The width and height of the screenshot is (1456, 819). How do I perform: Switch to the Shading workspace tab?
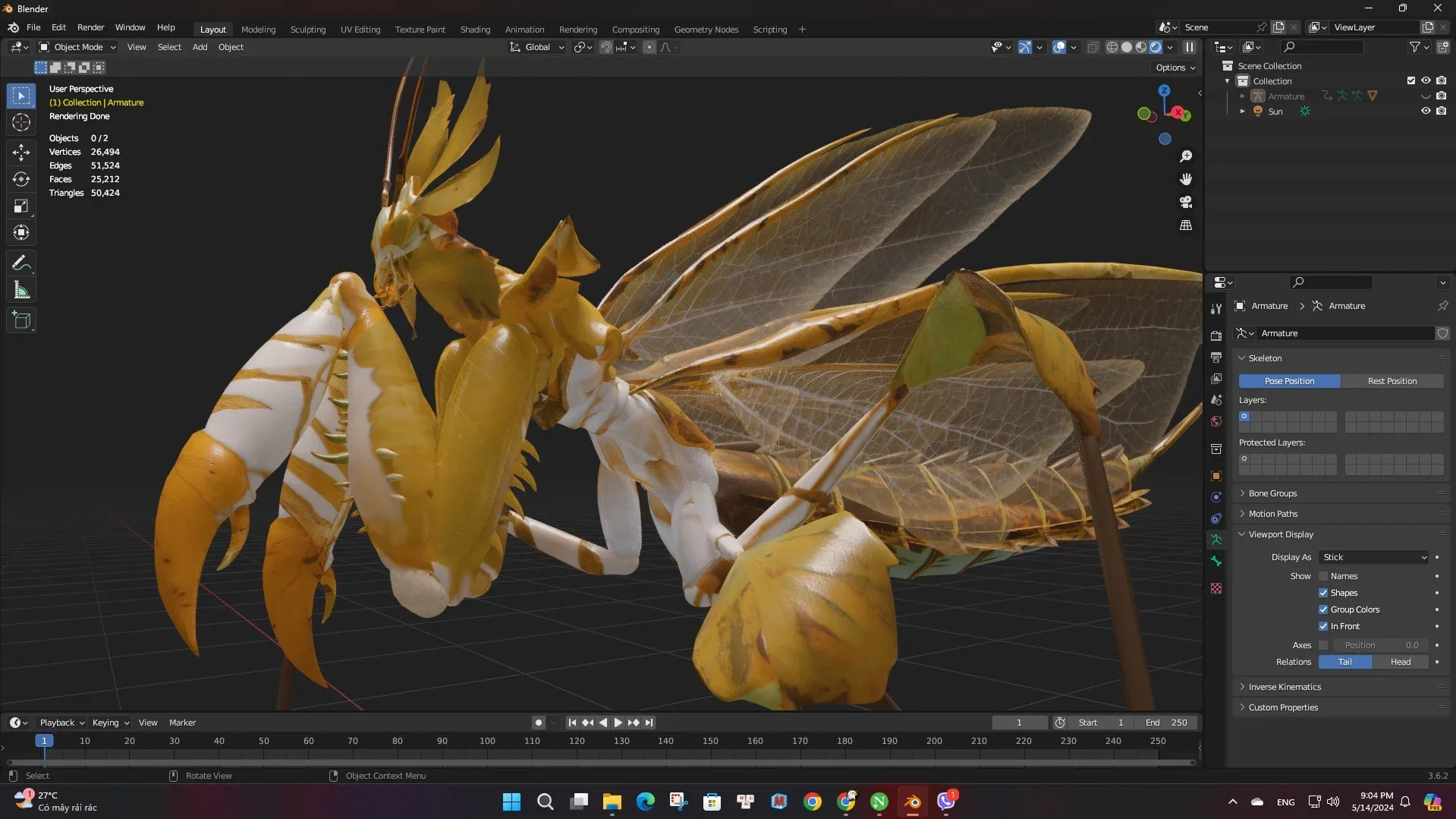pos(475,29)
